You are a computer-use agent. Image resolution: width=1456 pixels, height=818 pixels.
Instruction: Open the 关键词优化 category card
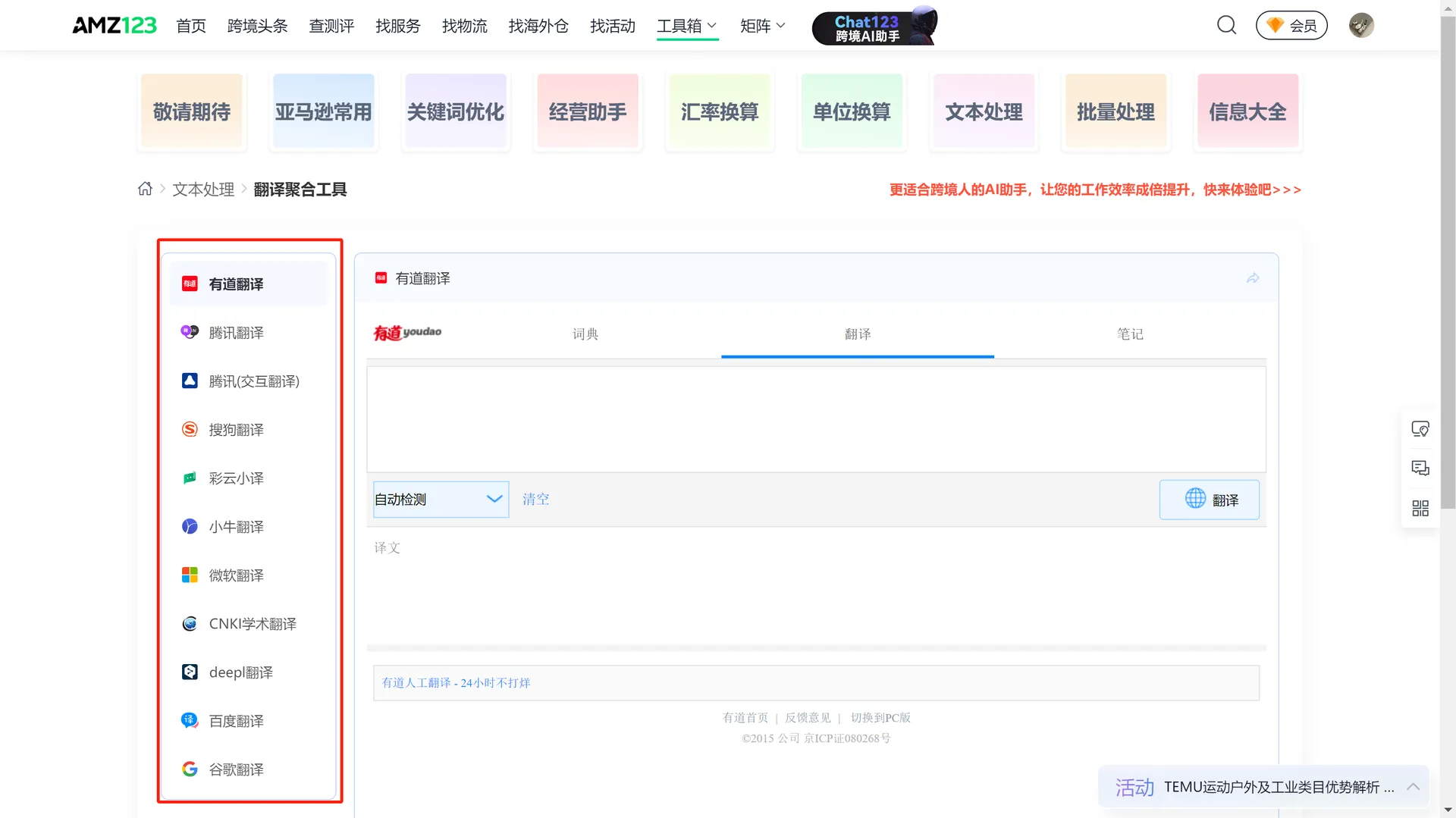pos(456,111)
